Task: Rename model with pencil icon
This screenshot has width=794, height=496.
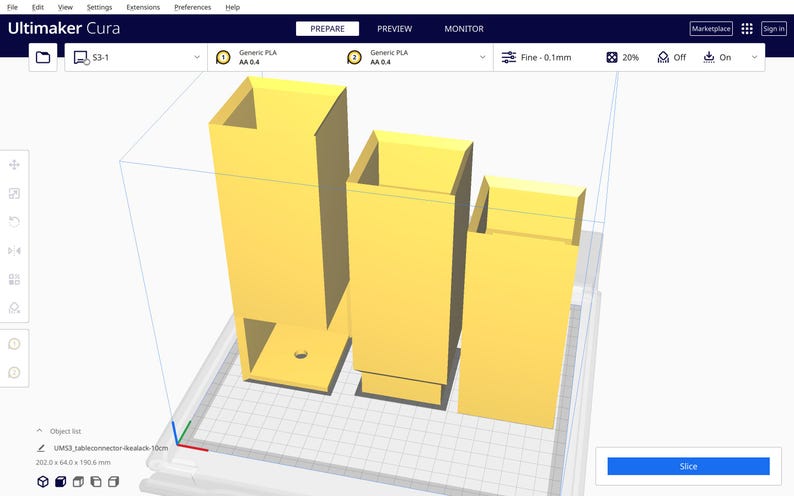Action: (41, 448)
